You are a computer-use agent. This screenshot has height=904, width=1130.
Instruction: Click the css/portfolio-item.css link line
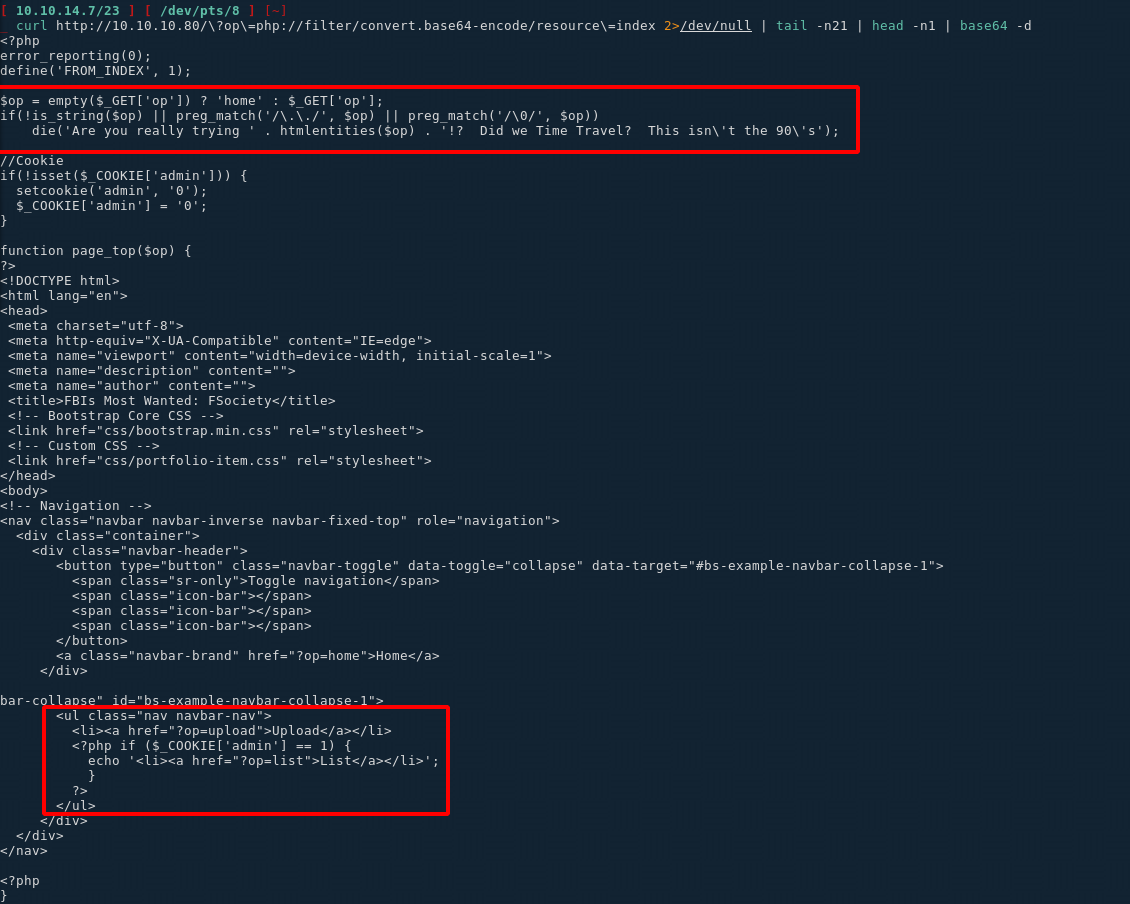[x=220, y=461]
